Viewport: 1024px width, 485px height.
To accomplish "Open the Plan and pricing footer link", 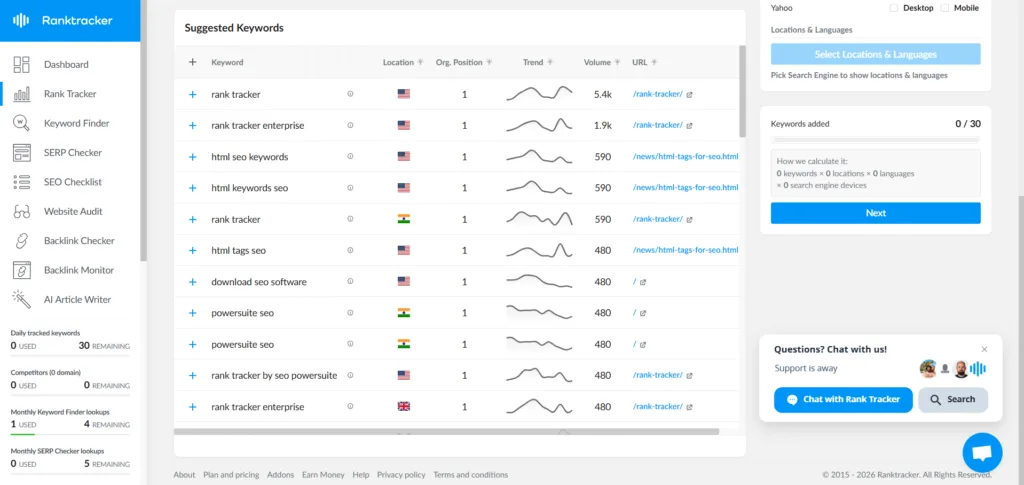I will (x=231, y=475).
